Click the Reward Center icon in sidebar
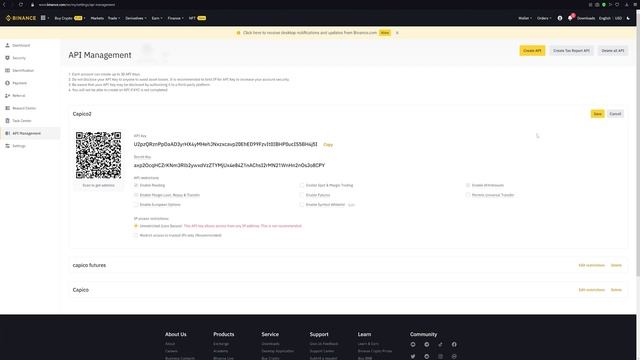 pos(7,108)
